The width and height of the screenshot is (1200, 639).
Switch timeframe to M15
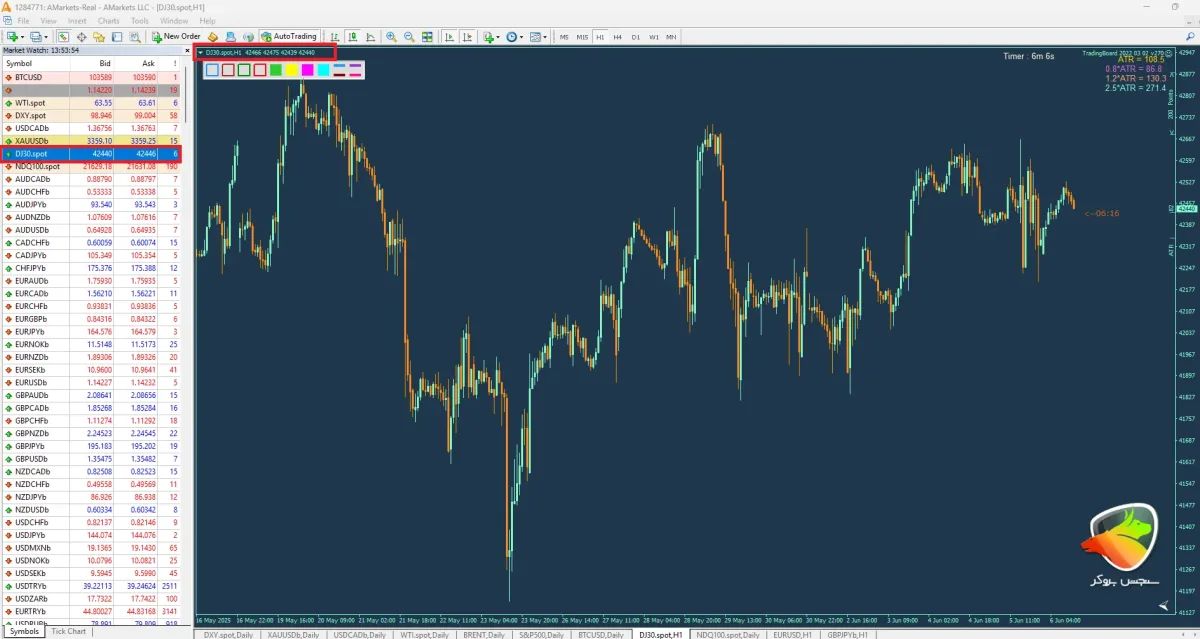coord(582,36)
